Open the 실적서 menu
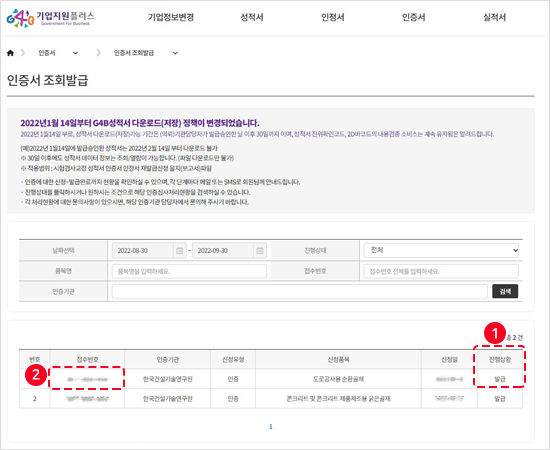 pos(495,17)
